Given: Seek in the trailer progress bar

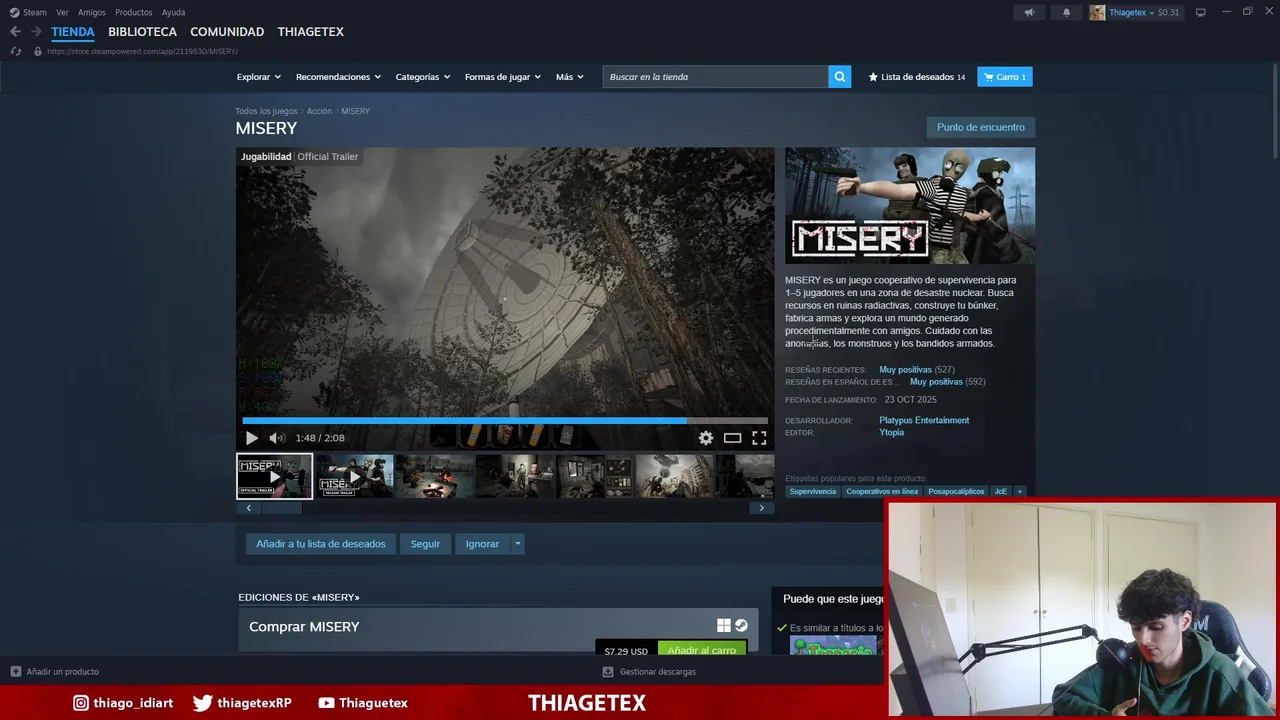Looking at the screenshot, I should [505, 421].
